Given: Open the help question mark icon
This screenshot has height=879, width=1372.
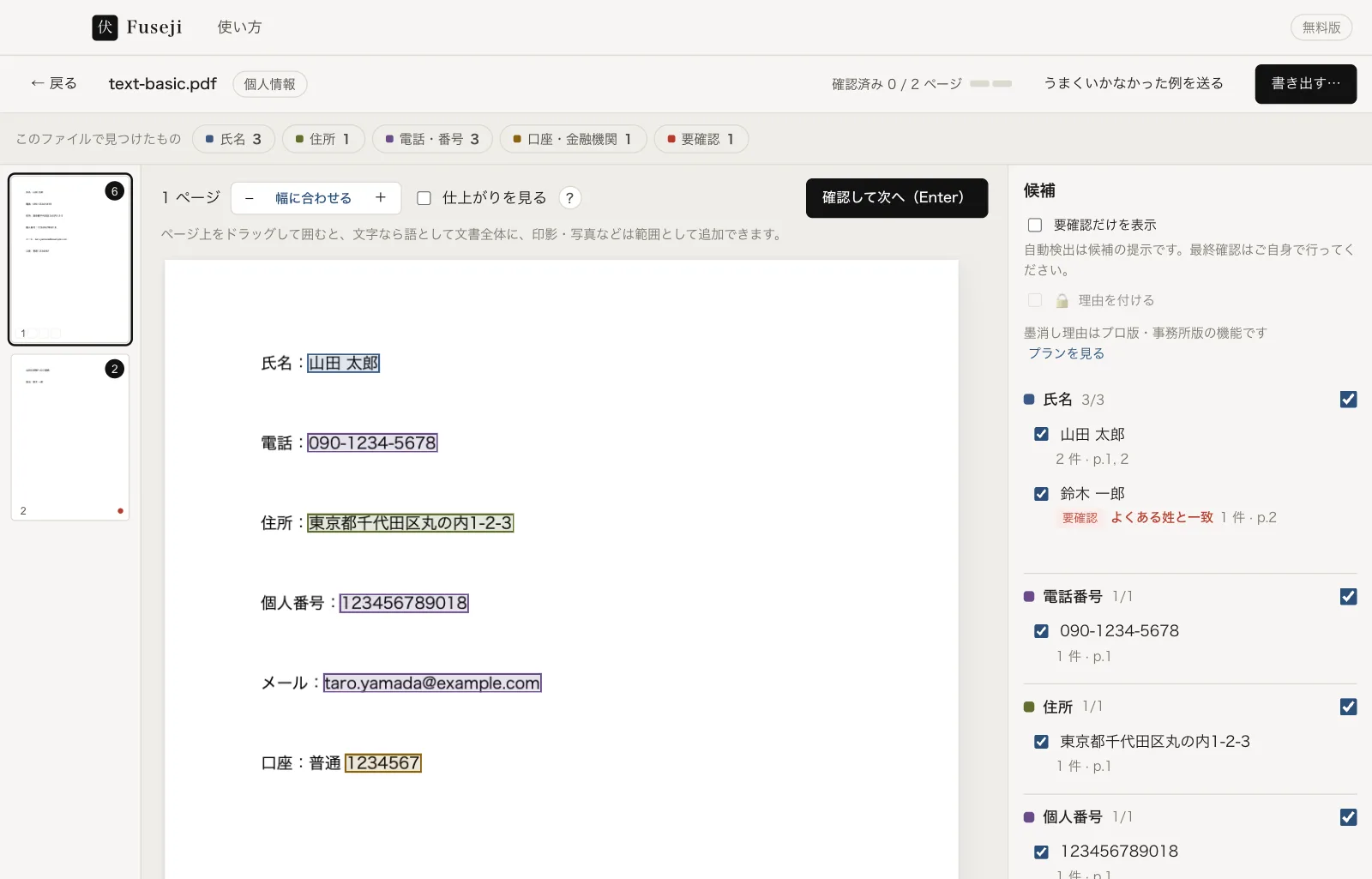Looking at the screenshot, I should (x=569, y=198).
